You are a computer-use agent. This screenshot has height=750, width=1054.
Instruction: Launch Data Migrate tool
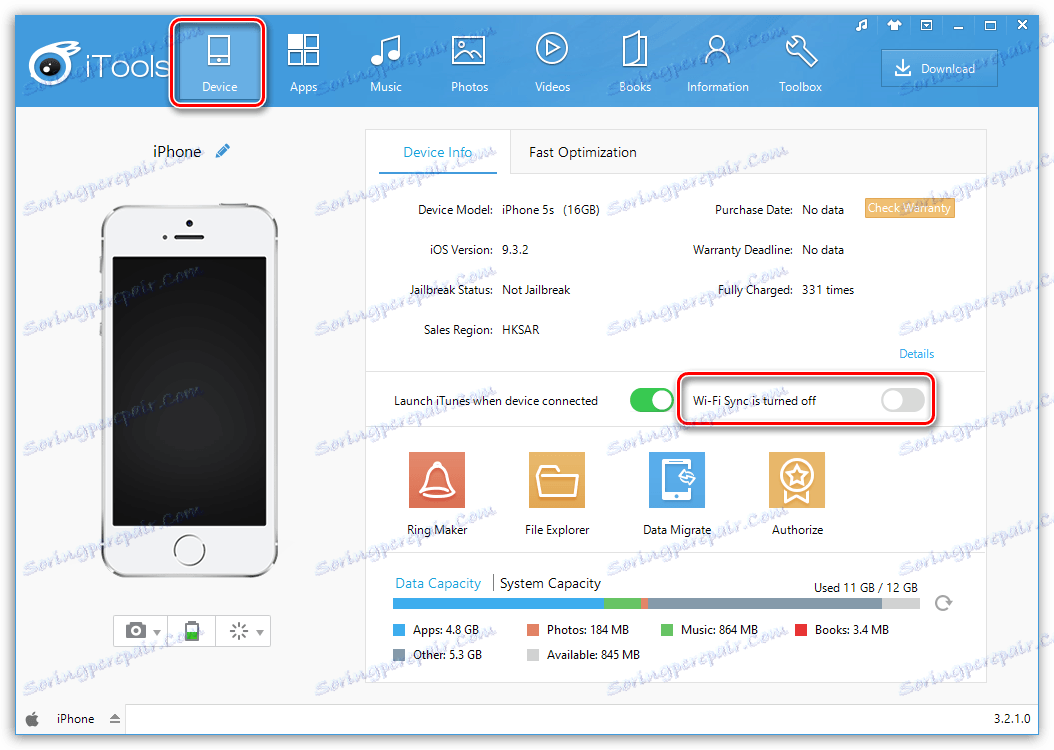pyautogui.click(x=677, y=493)
